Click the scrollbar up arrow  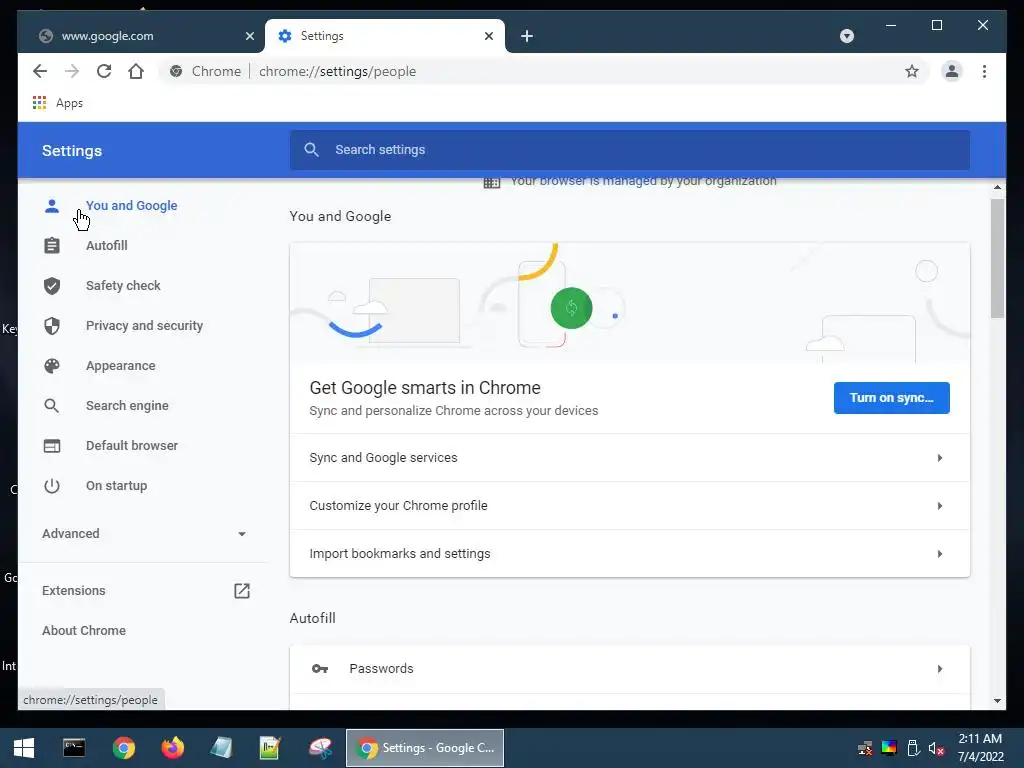pos(997,187)
